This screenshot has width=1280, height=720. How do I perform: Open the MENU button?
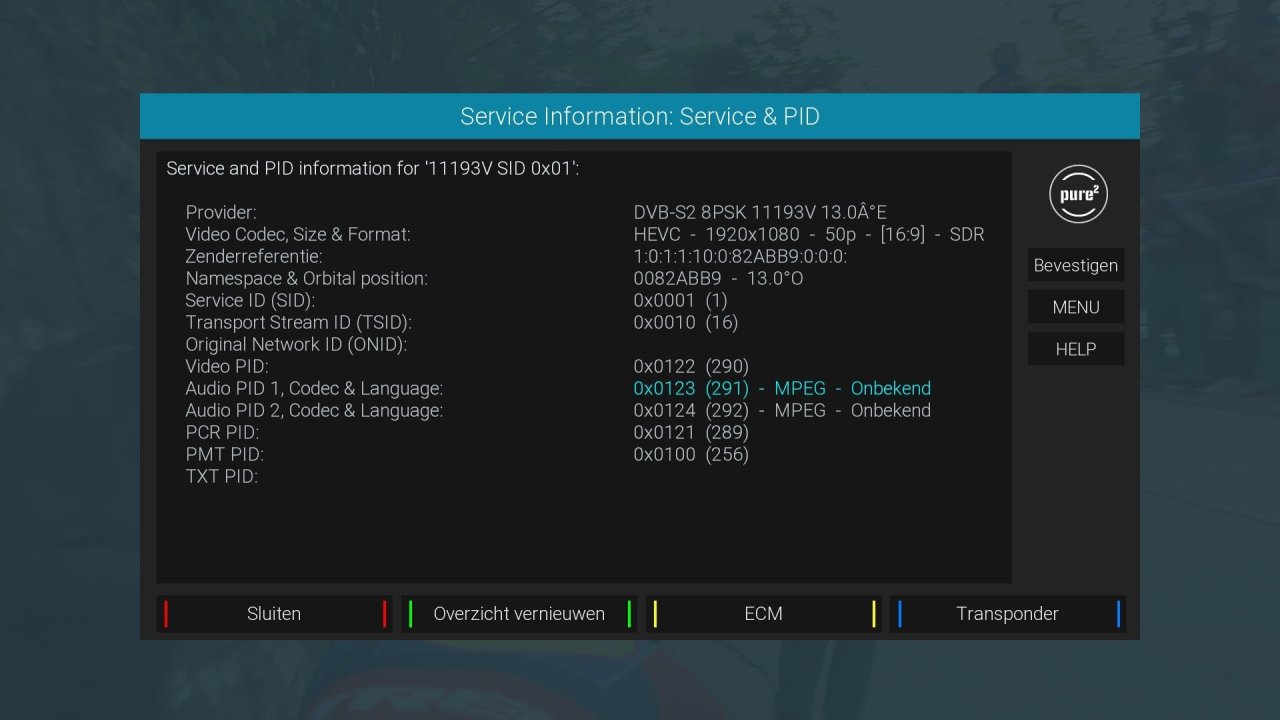(1076, 307)
